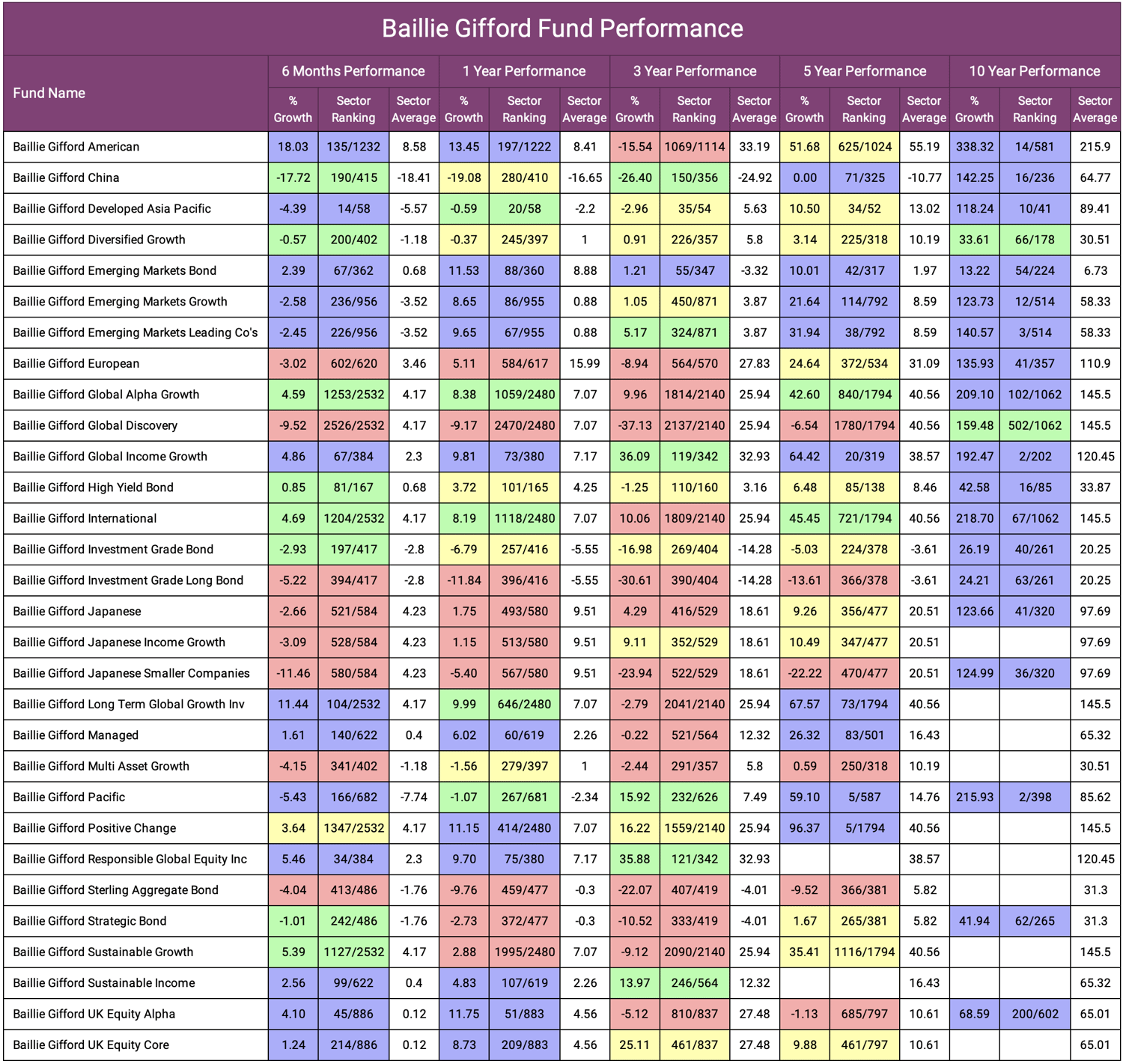Select the 2/398 sector ranking cell

(x=1035, y=797)
